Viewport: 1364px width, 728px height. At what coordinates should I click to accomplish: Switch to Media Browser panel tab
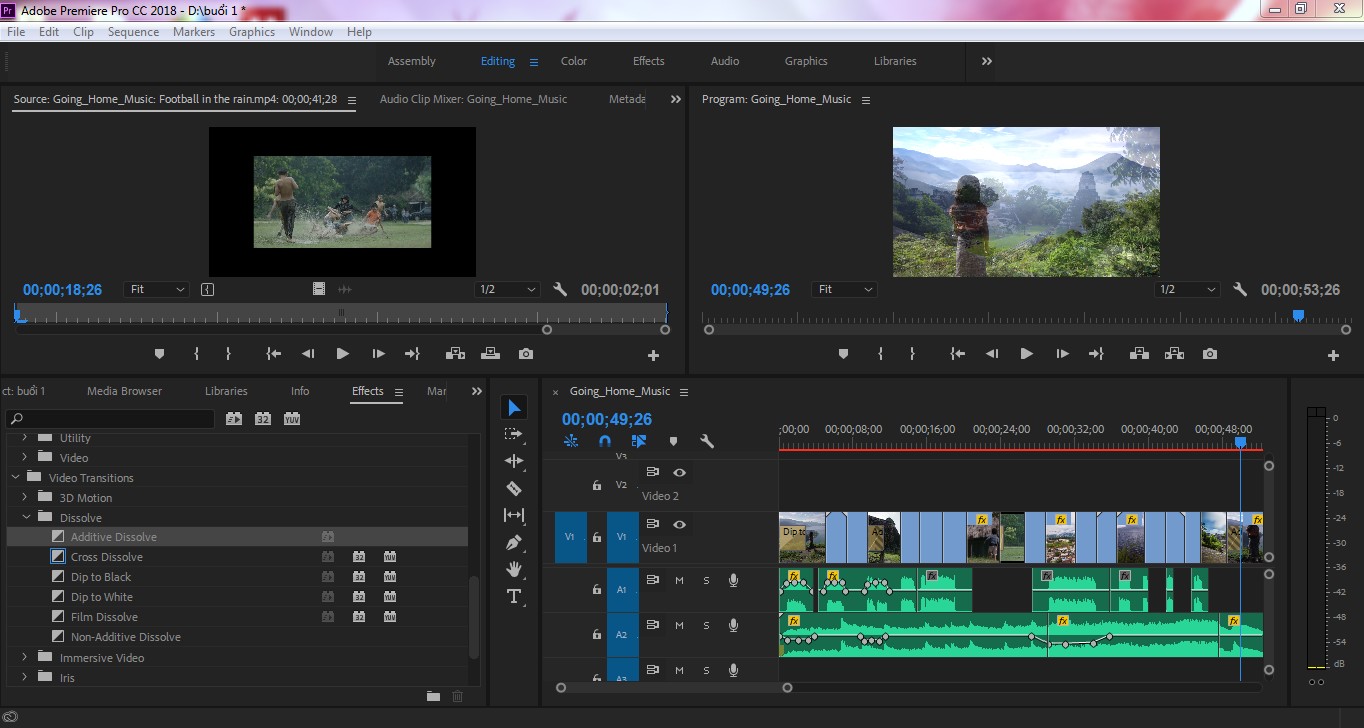(x=124, y=391)
